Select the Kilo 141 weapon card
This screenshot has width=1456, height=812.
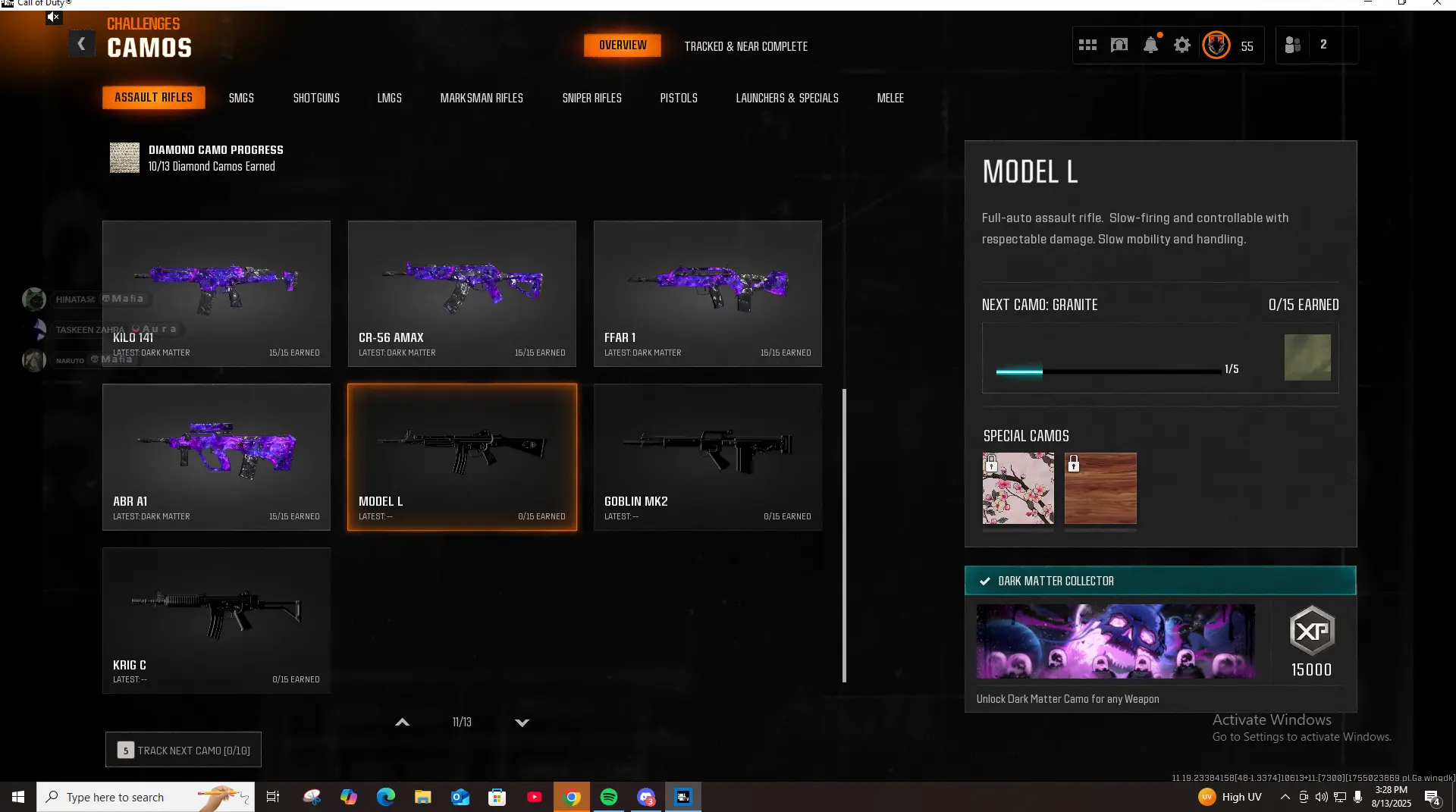click(x=216, y=294)
